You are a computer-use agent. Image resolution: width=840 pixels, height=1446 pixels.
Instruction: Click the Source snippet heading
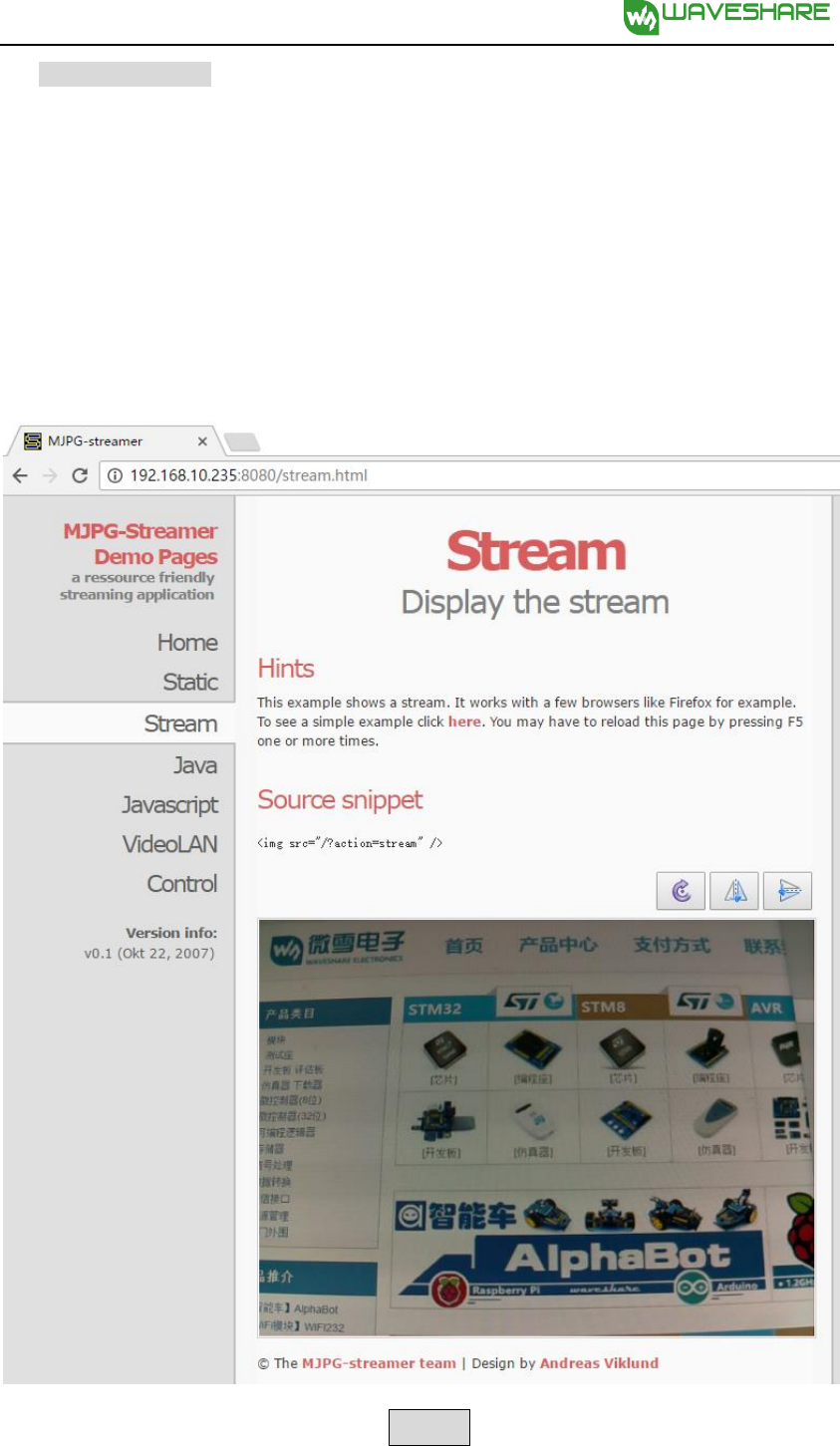click(x=340, y=800)
